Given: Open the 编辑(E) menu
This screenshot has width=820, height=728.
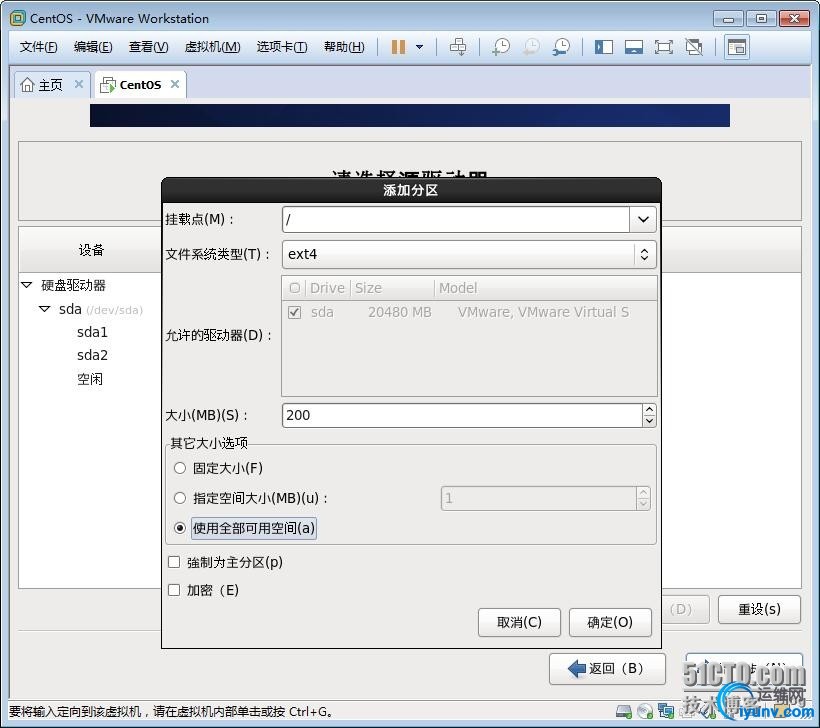Looking at the screenshot, I should click(93, 47).
